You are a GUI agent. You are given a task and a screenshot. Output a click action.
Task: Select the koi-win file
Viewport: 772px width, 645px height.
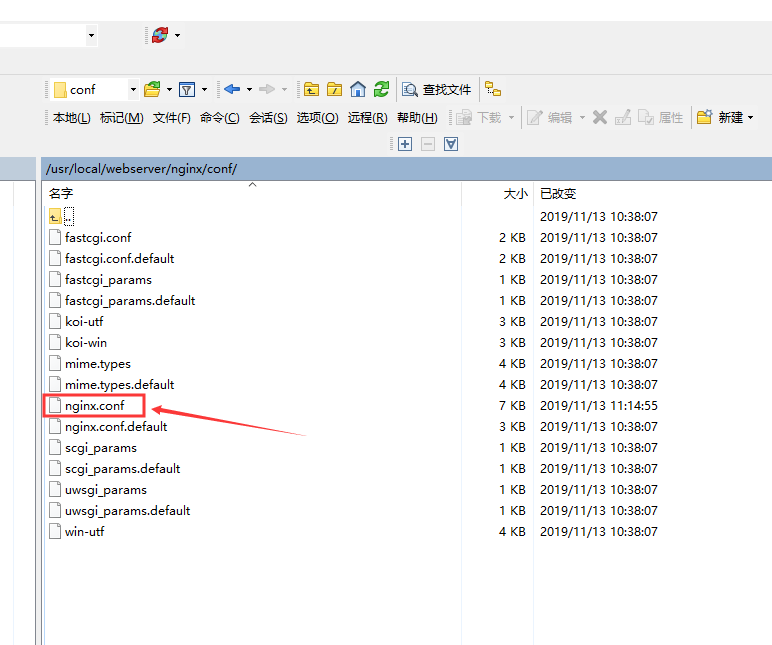pos(86,343)
